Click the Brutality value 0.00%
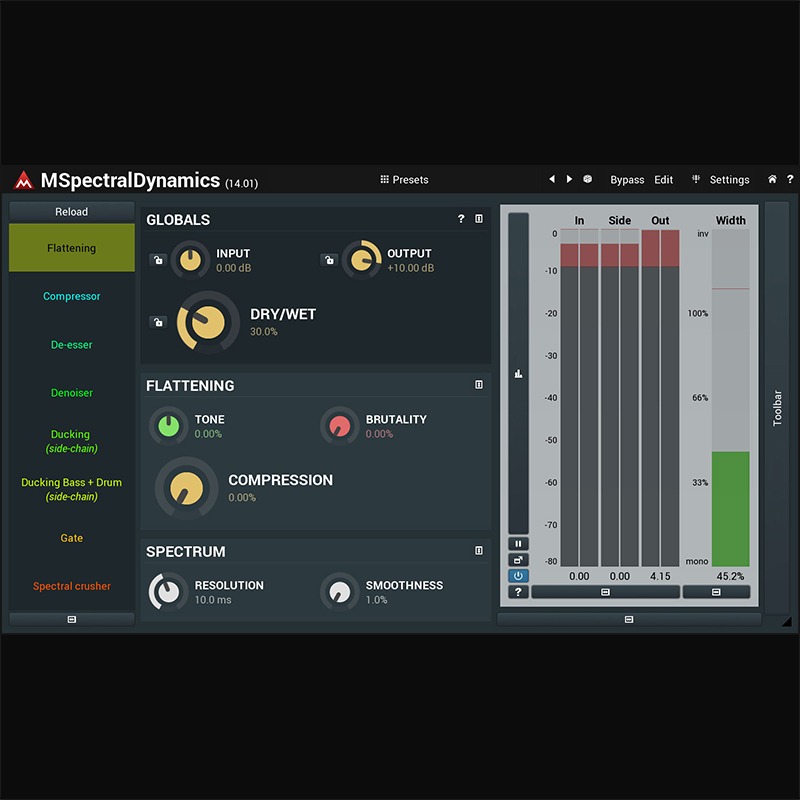This screenshot has height=800, width=800. pyautogui.click(x=379, y=434)
